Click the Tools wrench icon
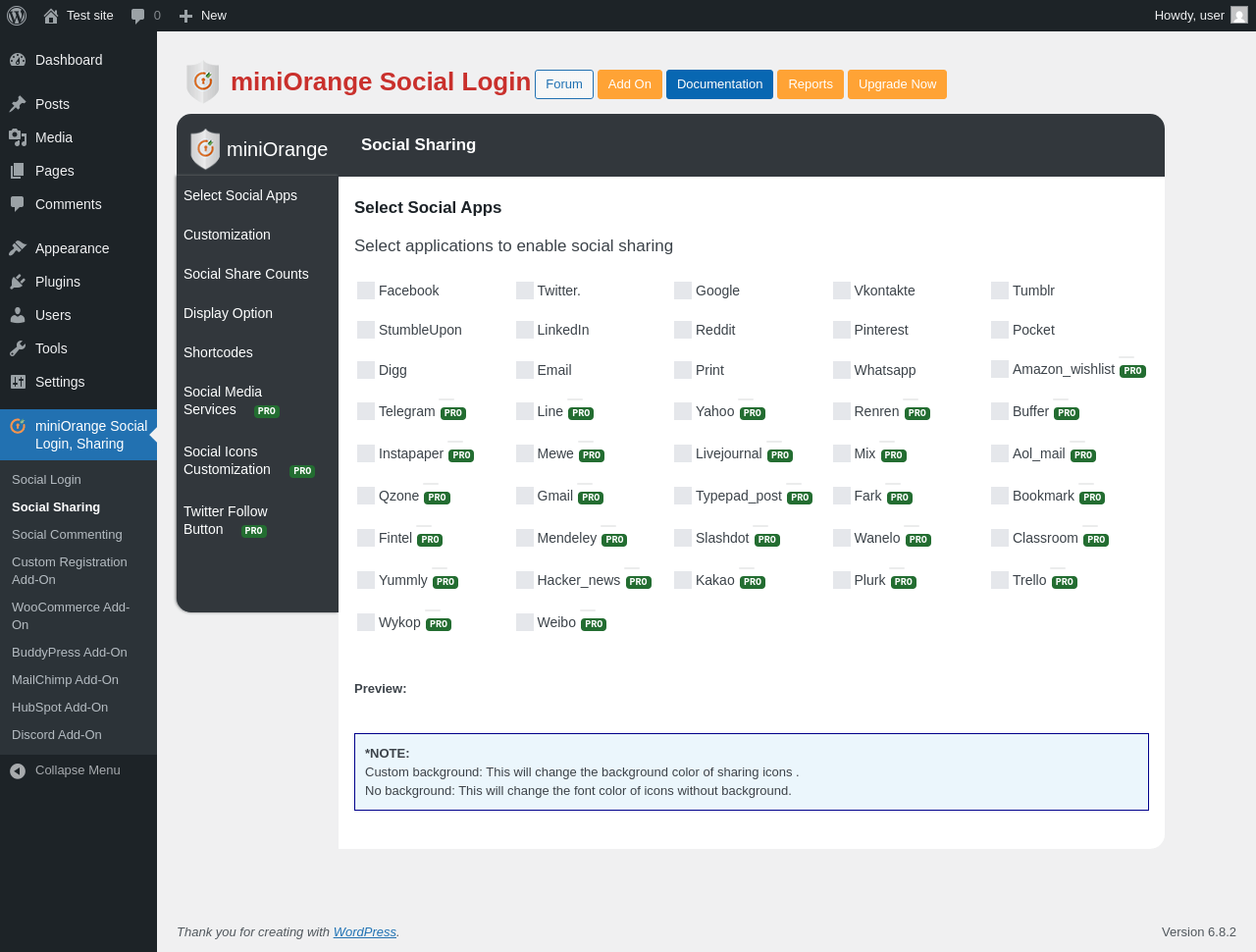Screen dimensions: 1256x952 [18, 348]
